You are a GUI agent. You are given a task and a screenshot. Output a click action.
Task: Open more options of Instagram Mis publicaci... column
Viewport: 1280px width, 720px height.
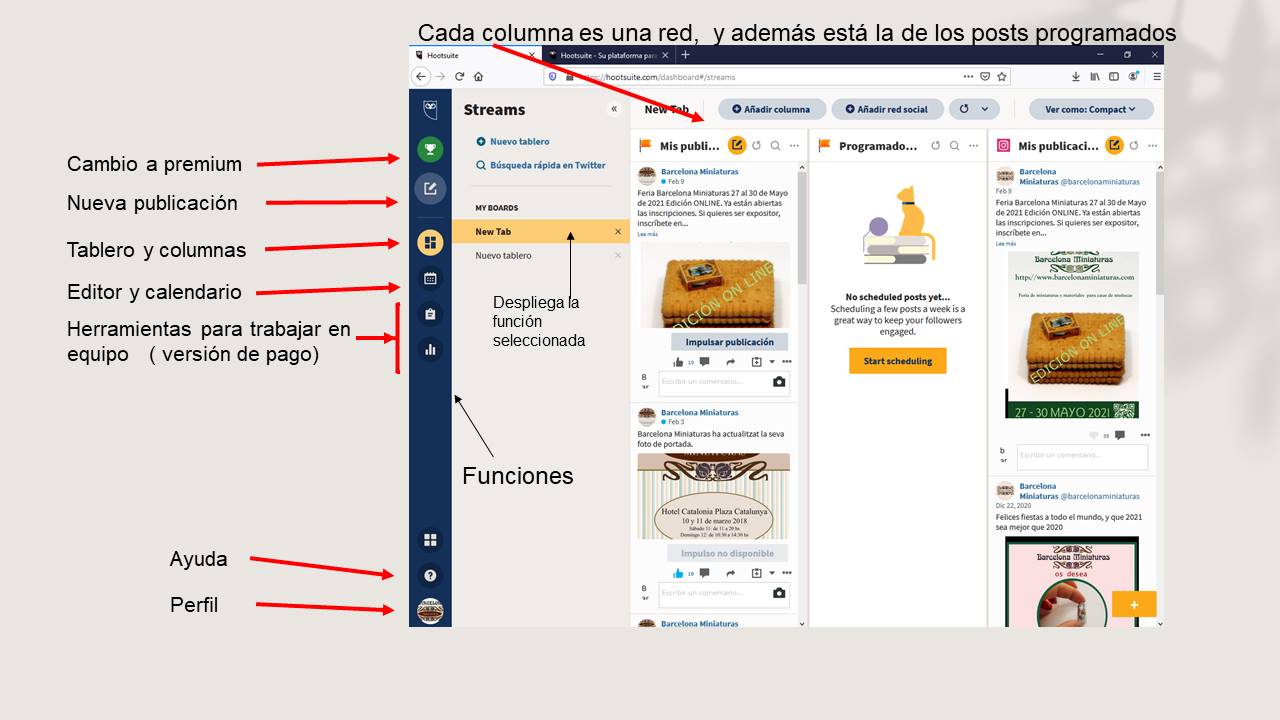(1152, 146)
